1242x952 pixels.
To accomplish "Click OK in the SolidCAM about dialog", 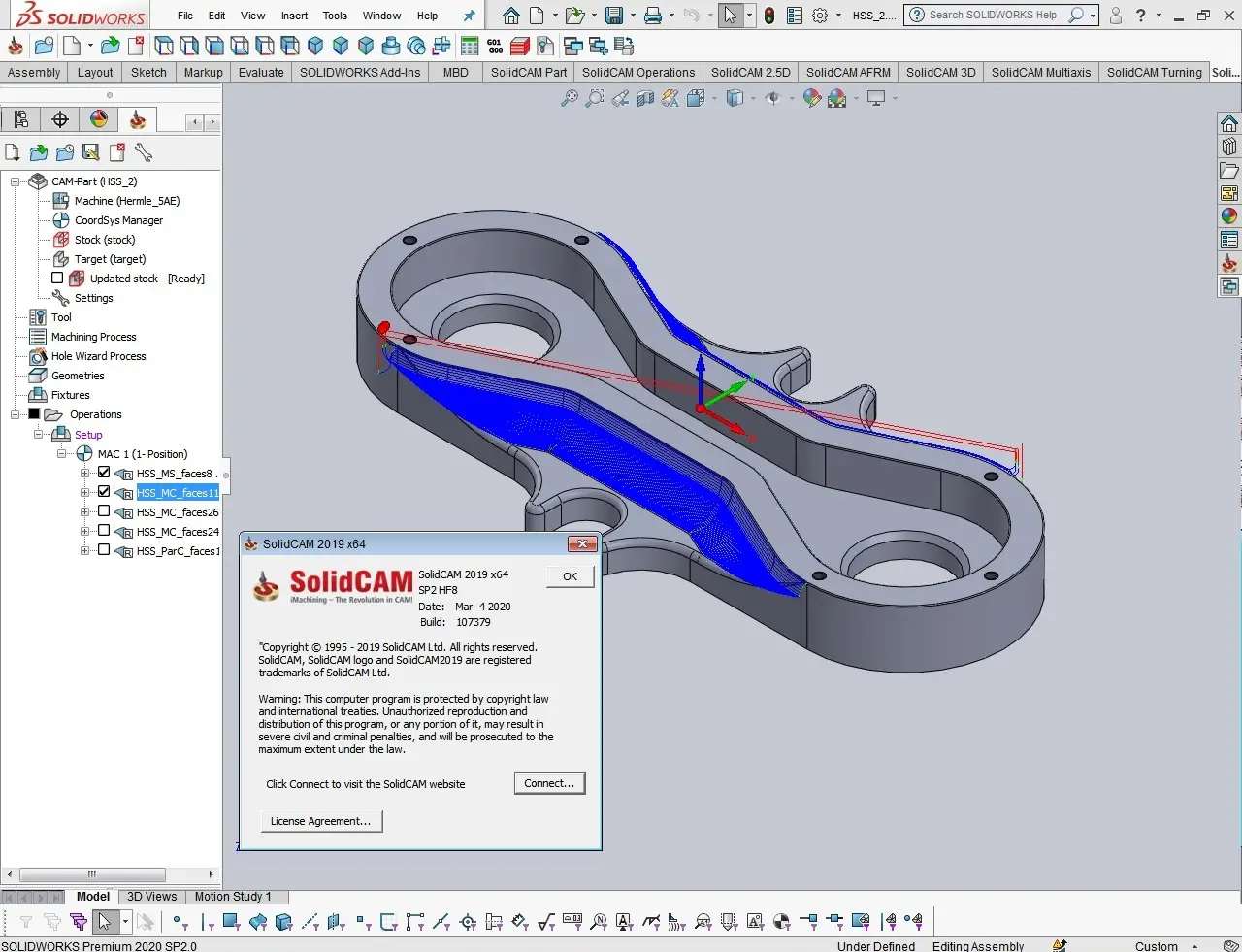I will 570,576.
